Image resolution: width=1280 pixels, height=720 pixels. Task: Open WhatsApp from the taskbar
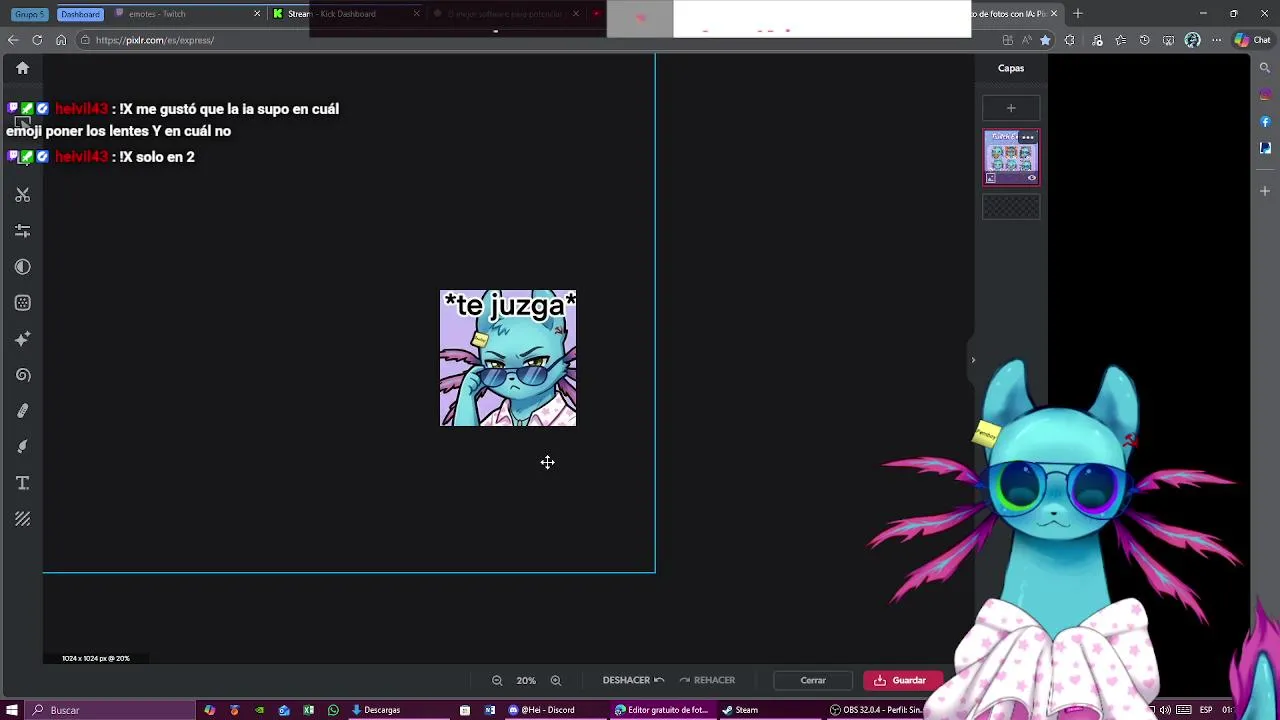(x=333, y=710)
